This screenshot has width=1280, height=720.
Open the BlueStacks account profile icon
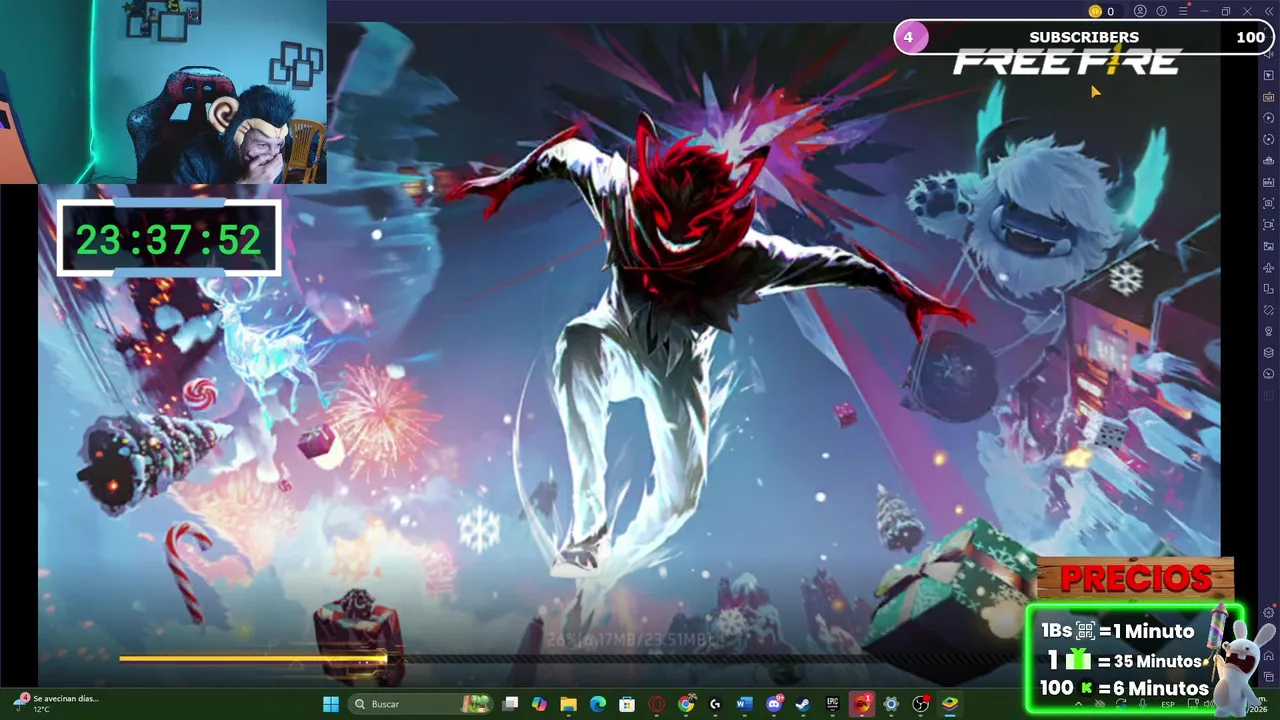(1140, 11)
